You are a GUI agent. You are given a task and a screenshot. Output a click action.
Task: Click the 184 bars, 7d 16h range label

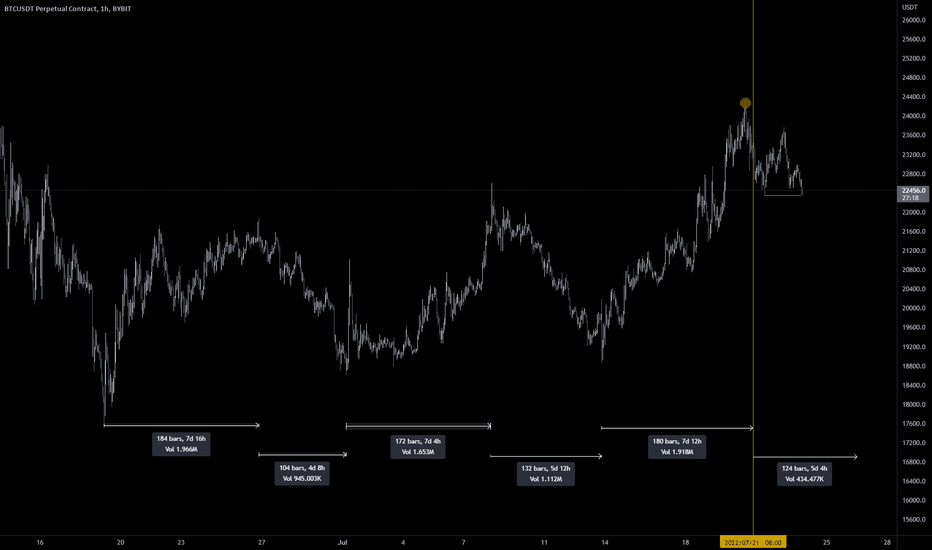tap(181, 444)
